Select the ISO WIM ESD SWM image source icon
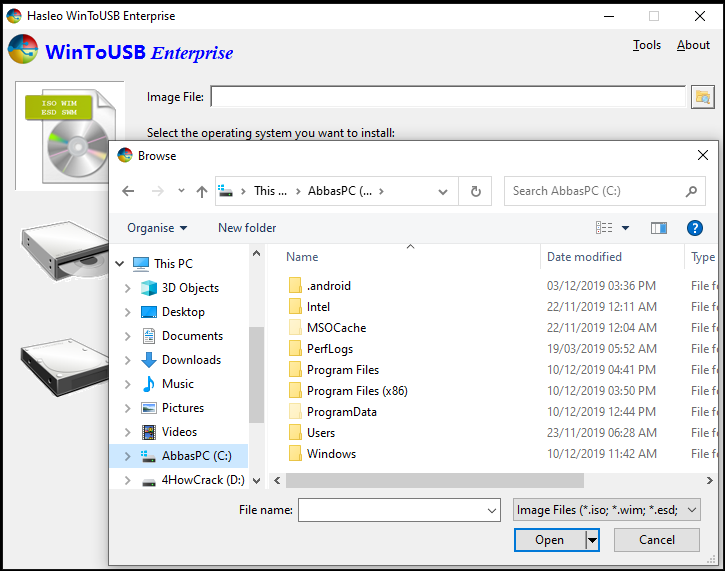This screenshot has height=571, width=725. pos(69,135)
